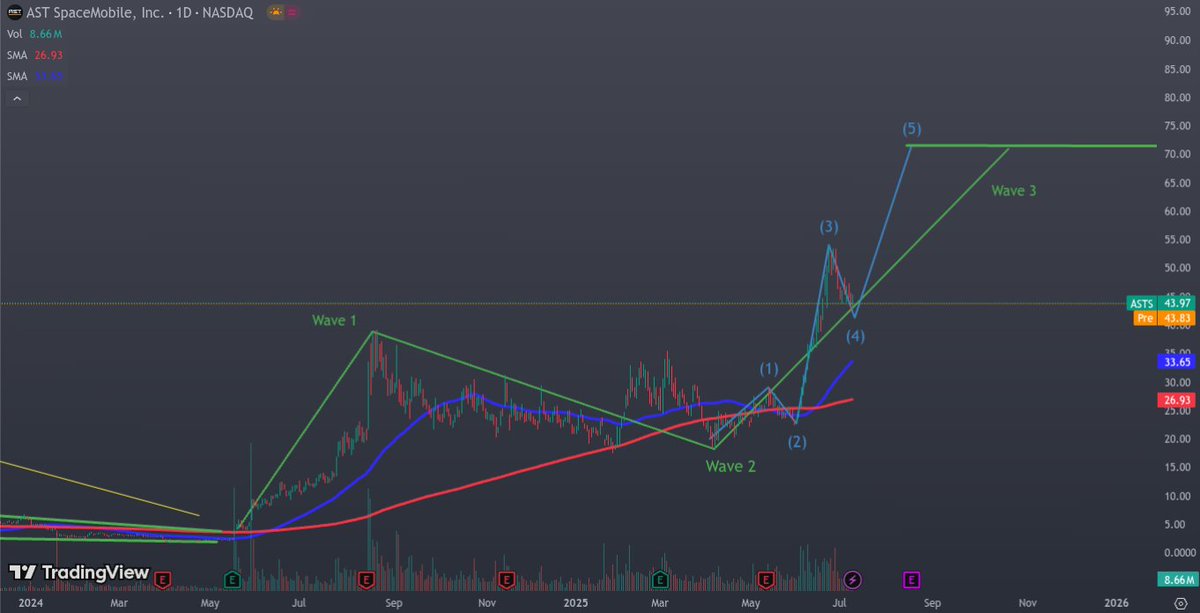The image size is (1200, 613).
Task: Click the 70.00 label on the price axis
Action: [x=1176, y=155]
